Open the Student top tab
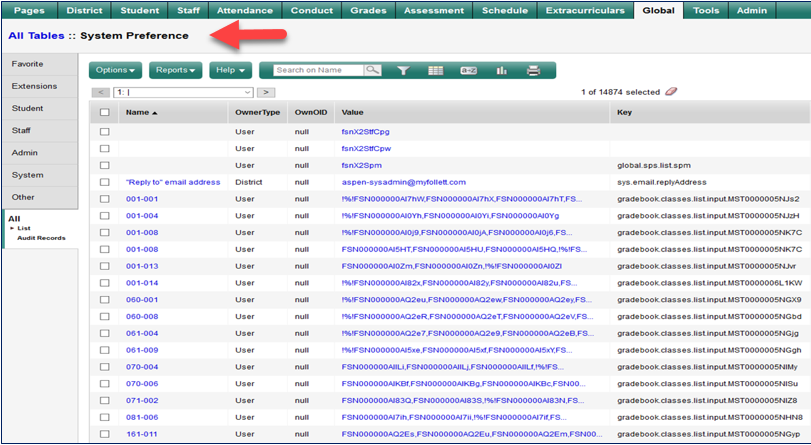Image resolution: width=811 pixels, height=445 pixels. point(140,10)
